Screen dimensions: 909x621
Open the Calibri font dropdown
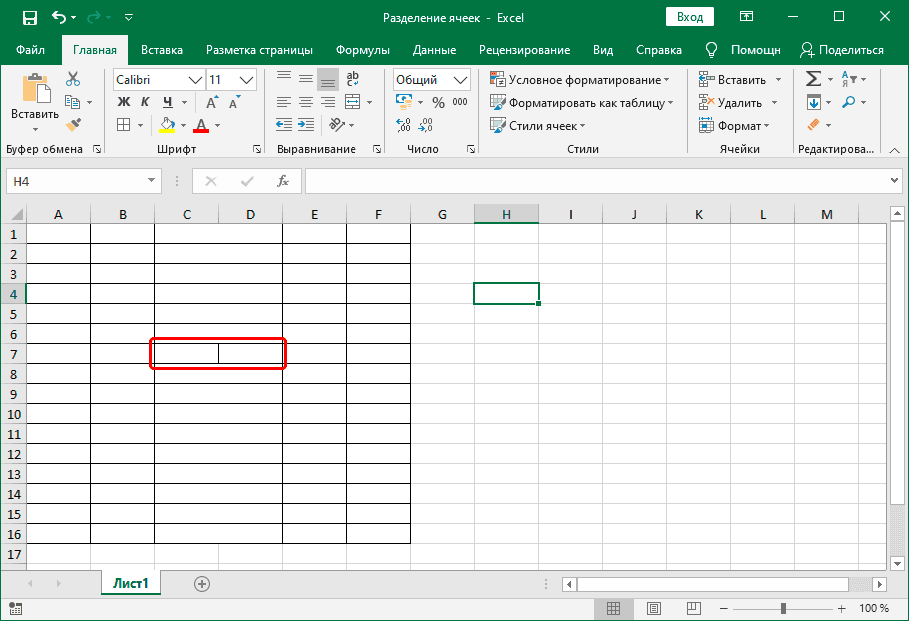click(x=193, y=80)
